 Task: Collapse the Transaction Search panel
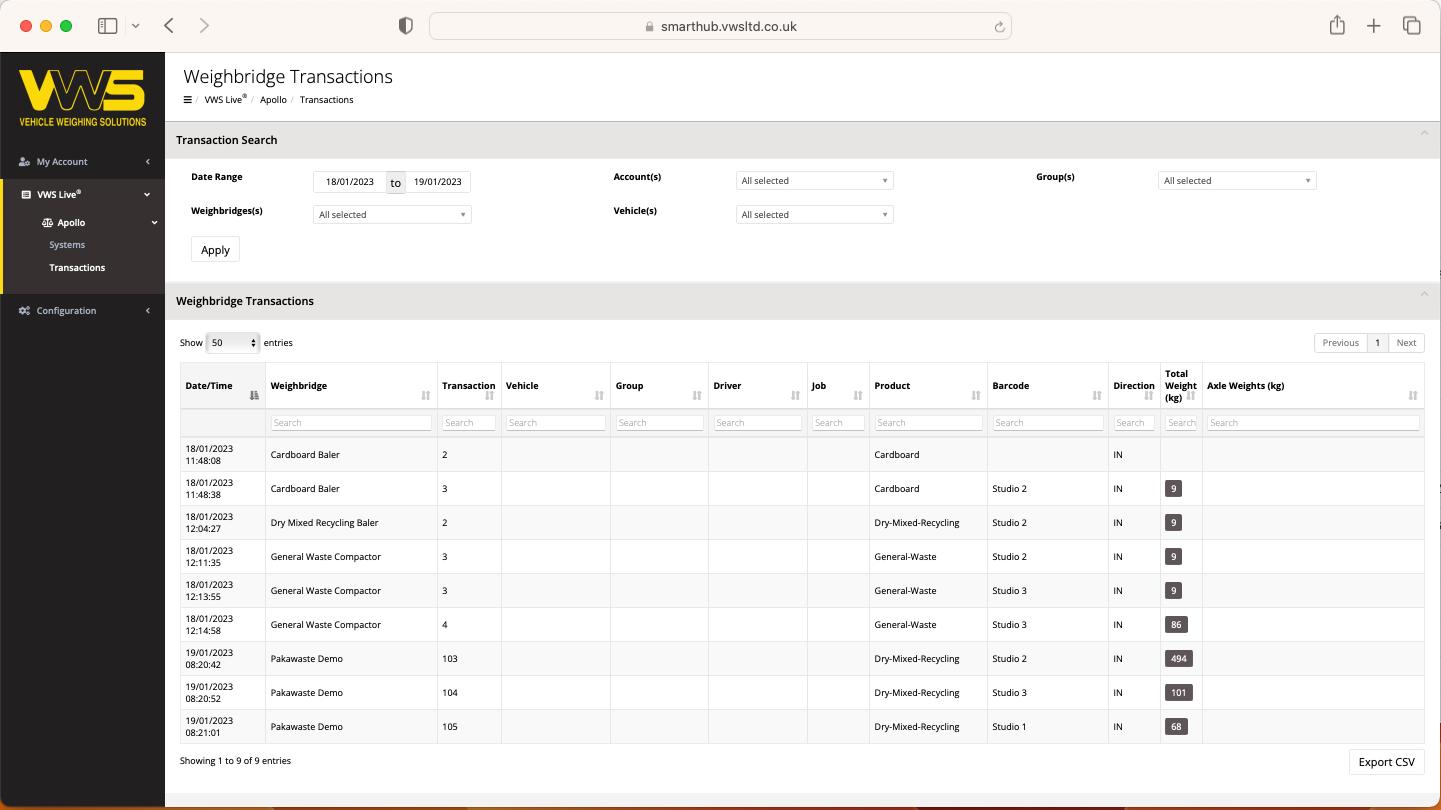pyautogui.click(x=1424, y=134)
